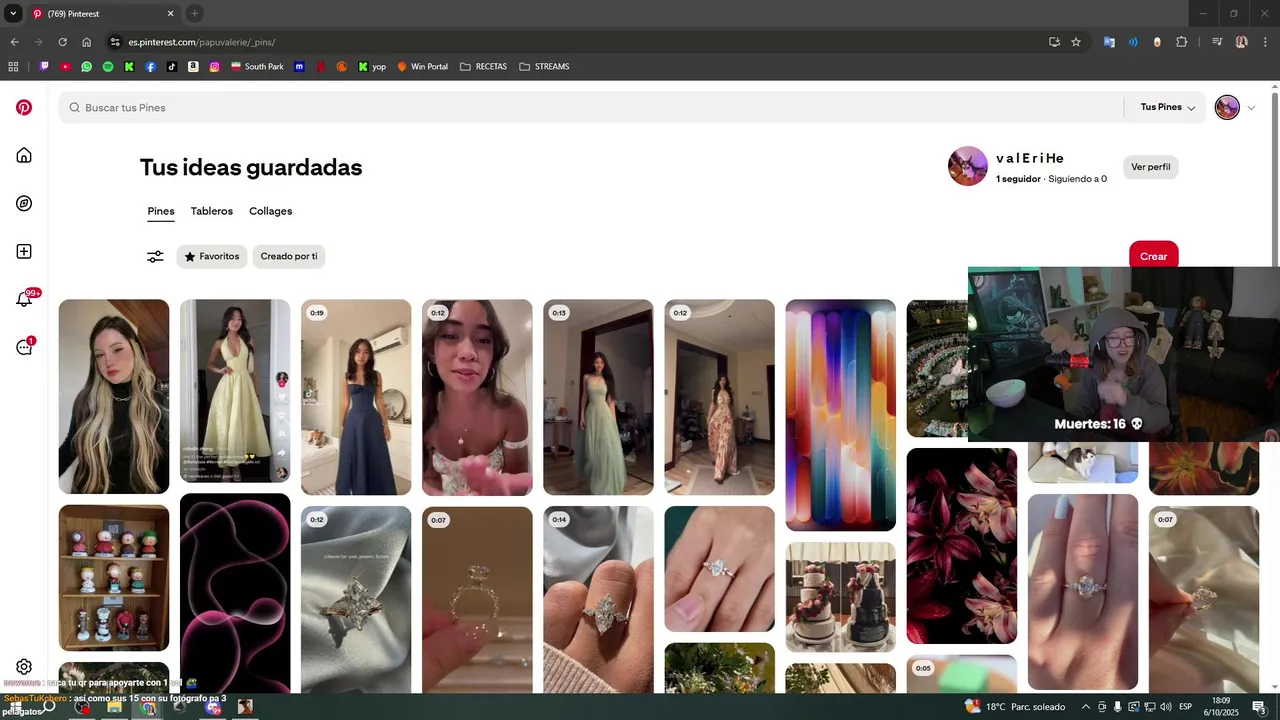The image size is (1280, 720).
Task: Open the Windows notification center icon
Action: click(1260, 707)
